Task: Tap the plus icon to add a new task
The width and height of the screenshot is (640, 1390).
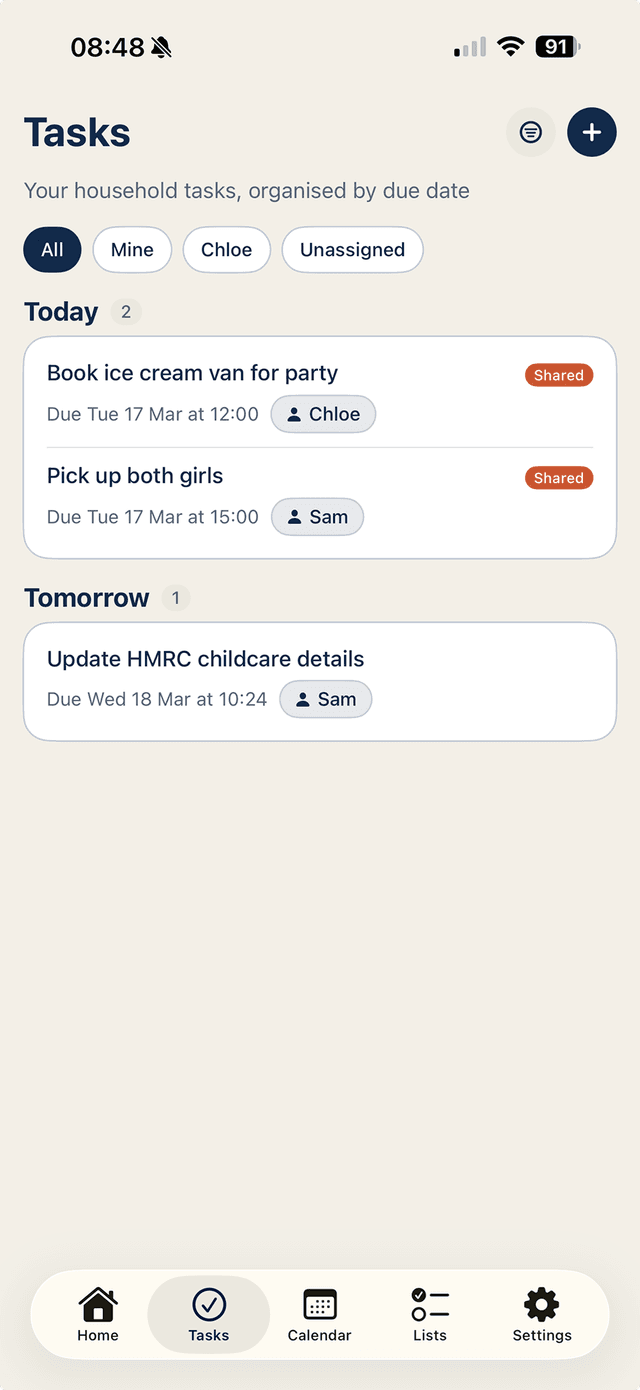Action: [592, 132]
